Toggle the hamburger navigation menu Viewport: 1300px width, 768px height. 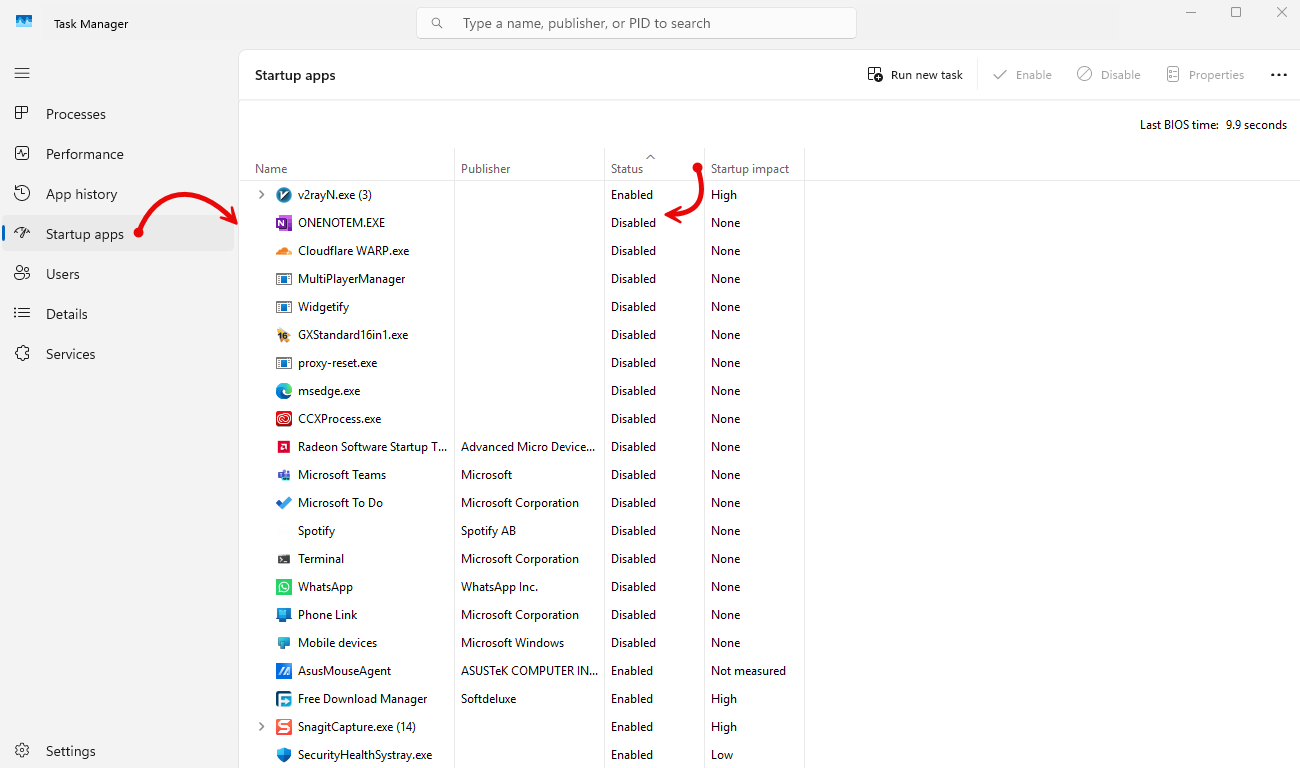coord(22,73)
